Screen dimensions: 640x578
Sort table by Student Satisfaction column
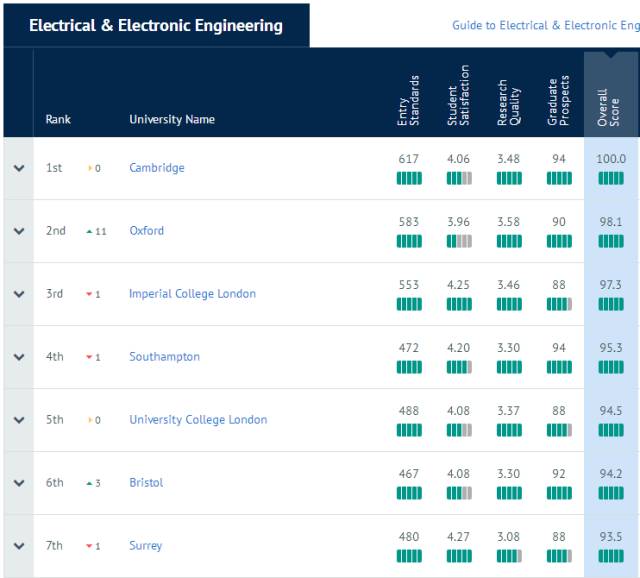458,95
